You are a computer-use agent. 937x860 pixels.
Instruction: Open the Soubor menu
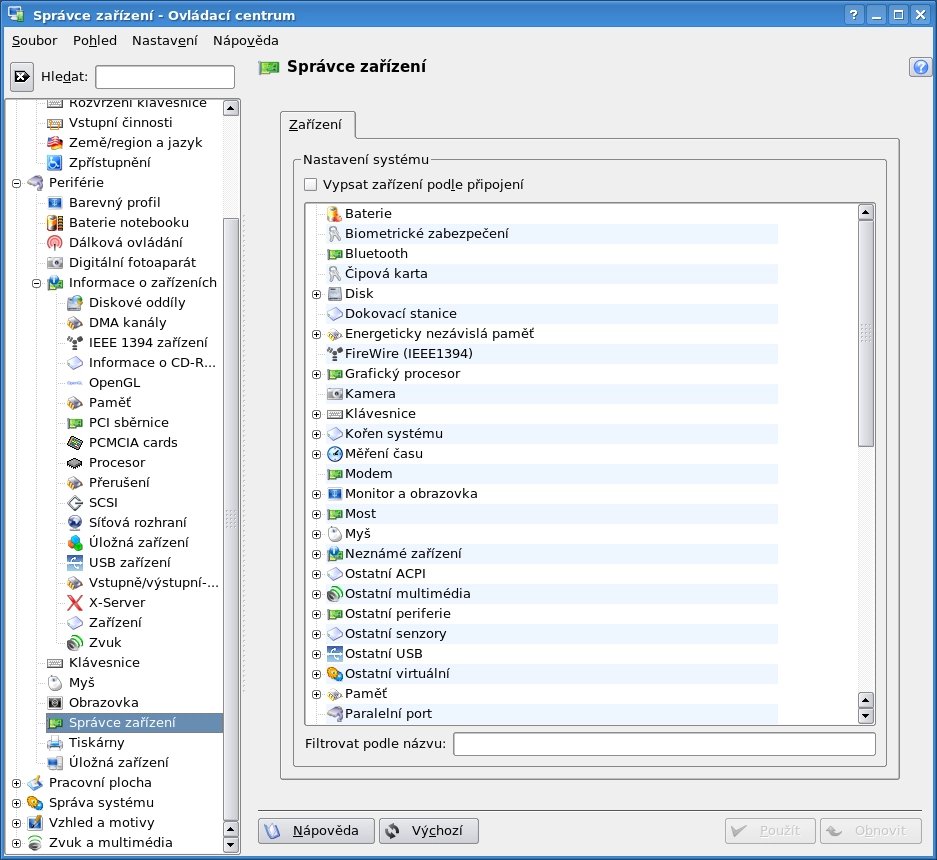coord(34,40)
